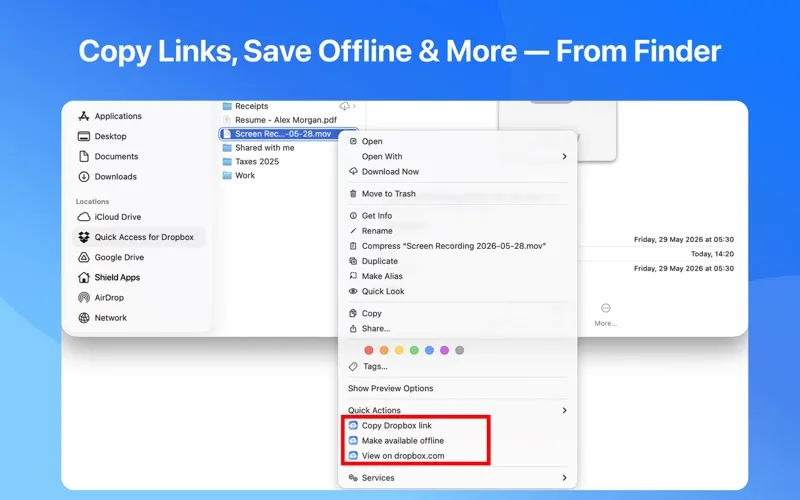800x500 pixels.
Task: Apply the red tag color
Action: [369, 350]
